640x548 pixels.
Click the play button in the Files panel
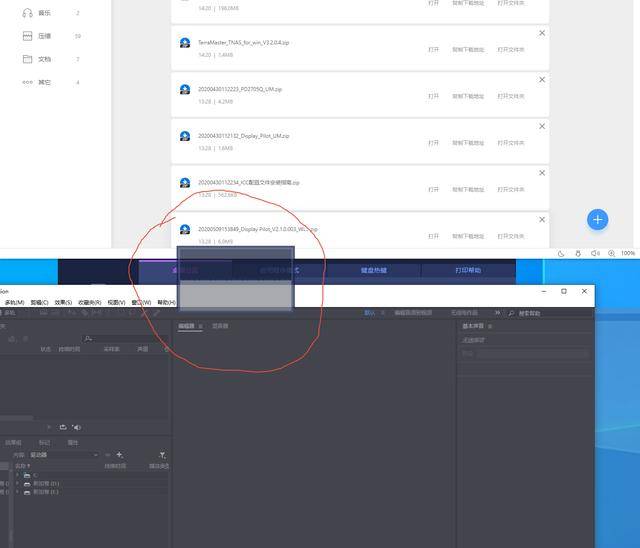(x=49, y=427)
